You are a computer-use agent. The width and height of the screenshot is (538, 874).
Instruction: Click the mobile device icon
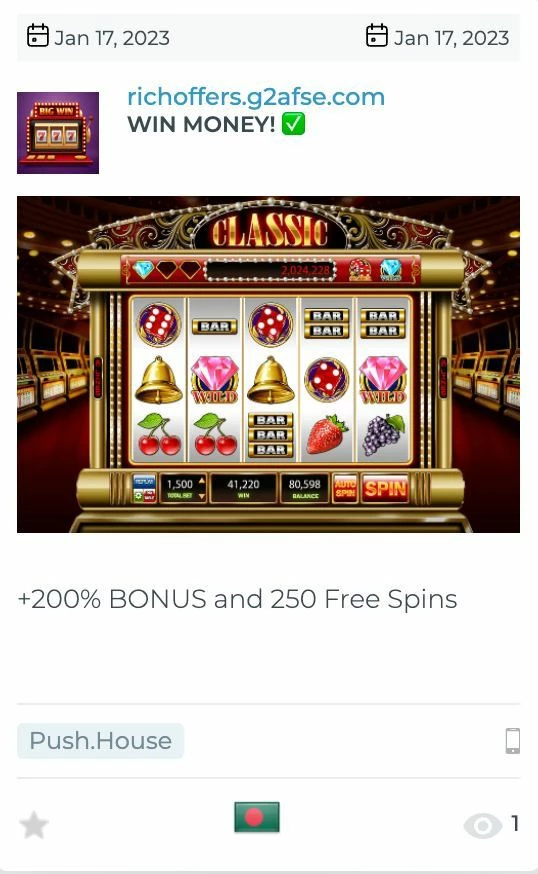pyautogui.click(x=512, y=741)
